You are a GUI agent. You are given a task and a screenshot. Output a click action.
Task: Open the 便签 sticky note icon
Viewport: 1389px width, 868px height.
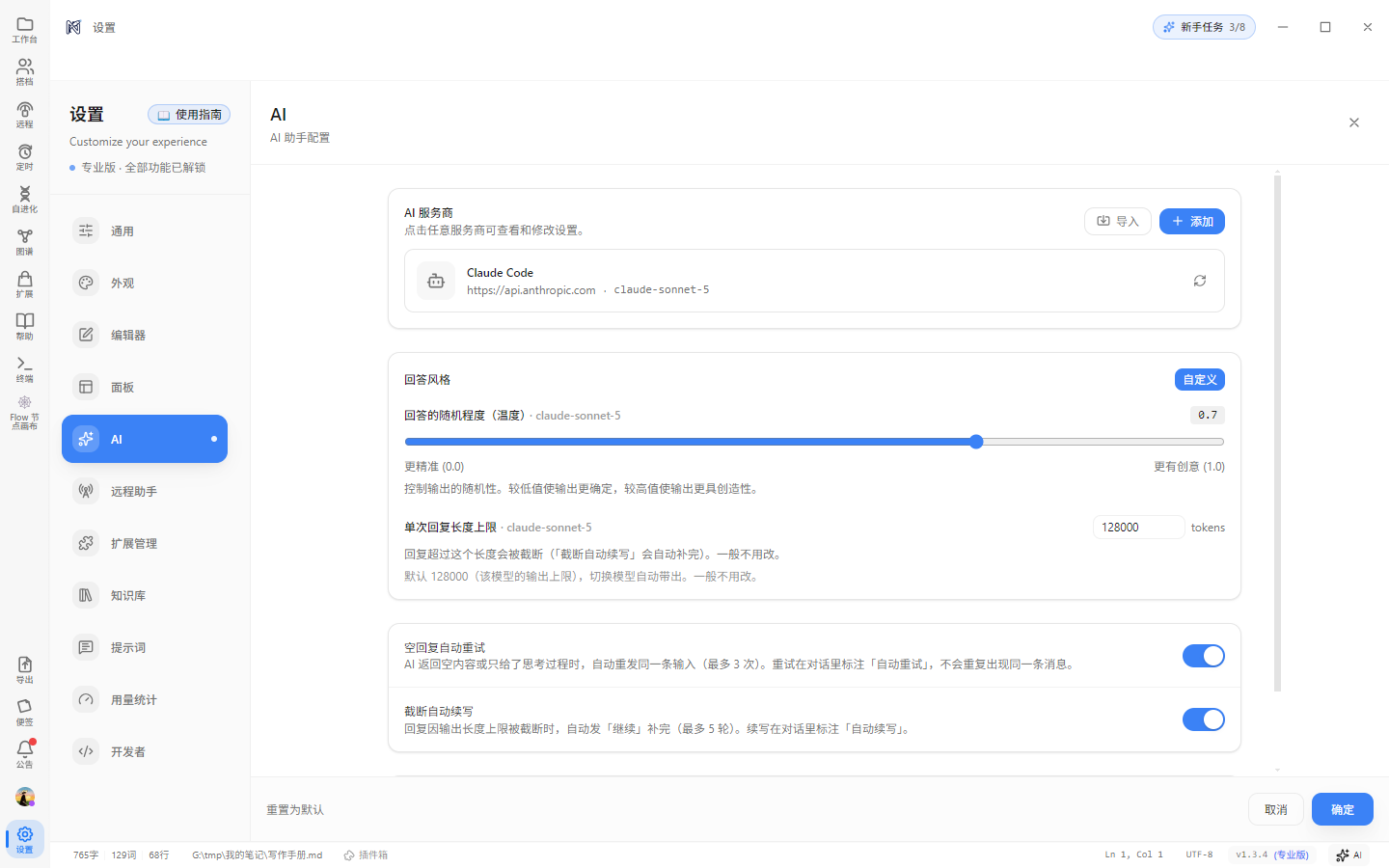point(25,712)
